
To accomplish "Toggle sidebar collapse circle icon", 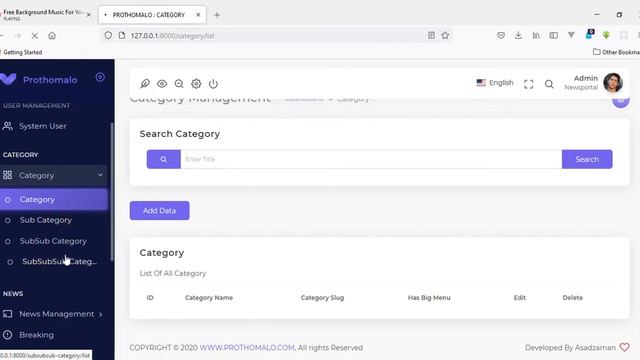I will coord(100,77).
